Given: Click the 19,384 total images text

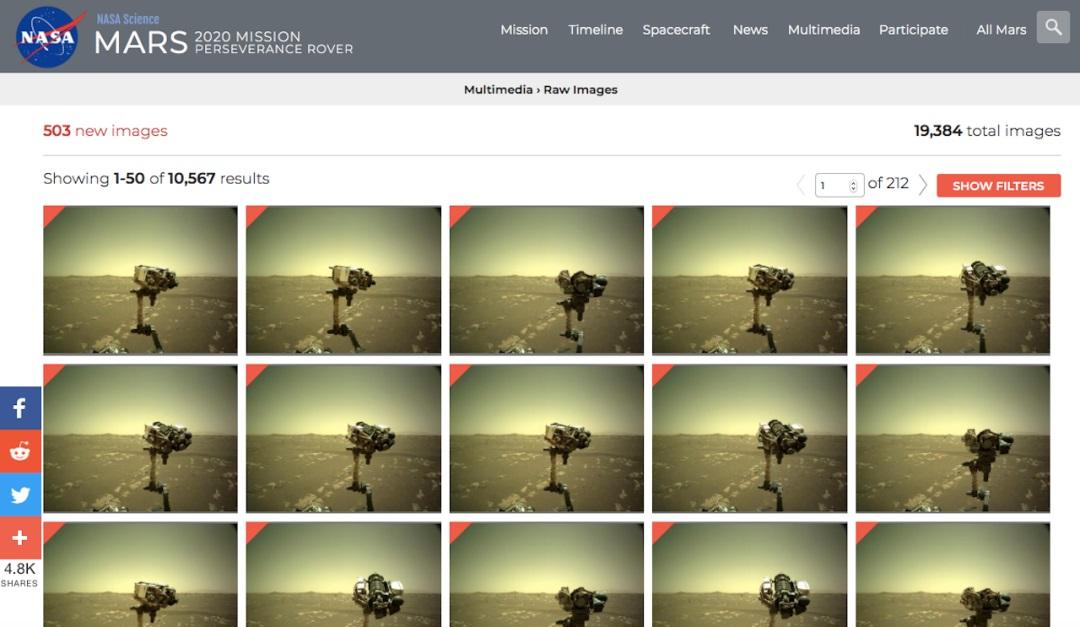Looking at the screenshot, I should (x=987, y=131).
